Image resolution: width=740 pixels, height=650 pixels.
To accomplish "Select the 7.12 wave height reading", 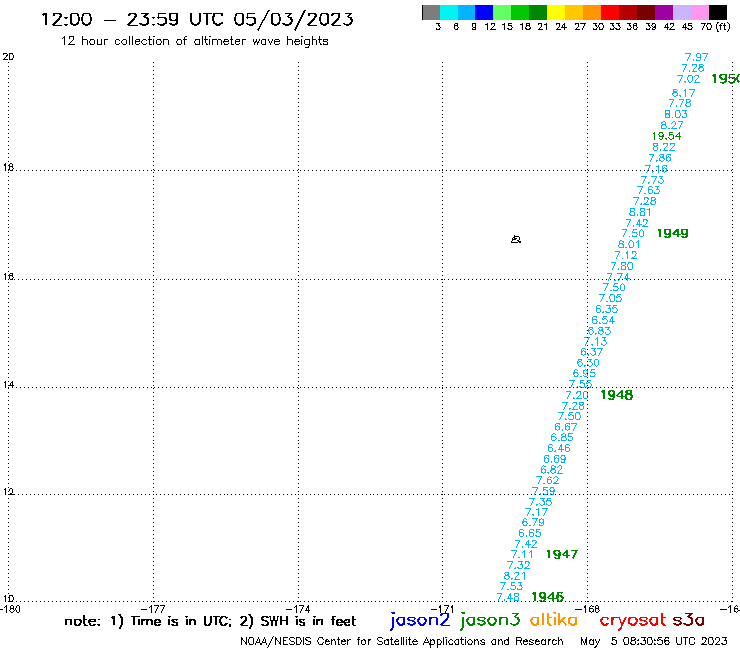I will click(626, 255).
